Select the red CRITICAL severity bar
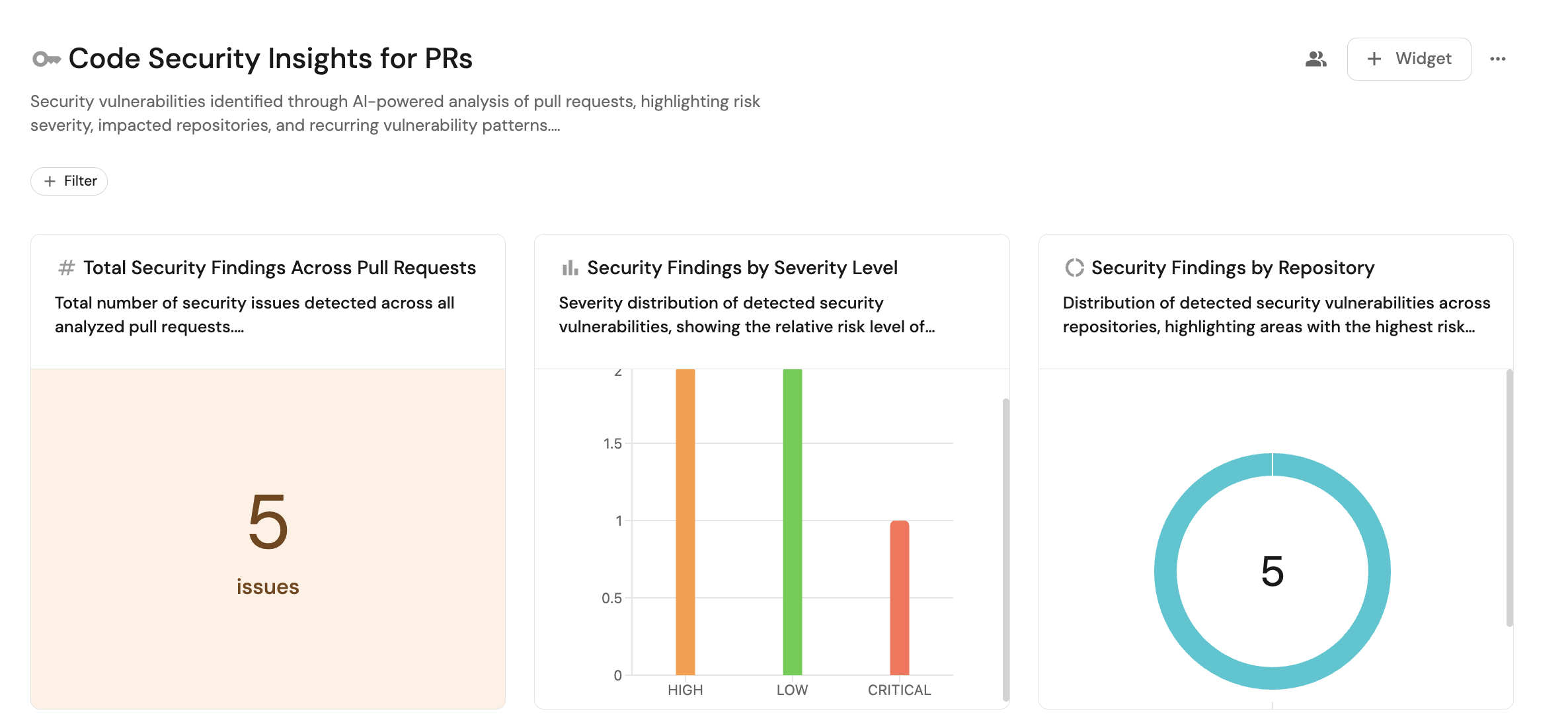 click(x=899, y=598)
